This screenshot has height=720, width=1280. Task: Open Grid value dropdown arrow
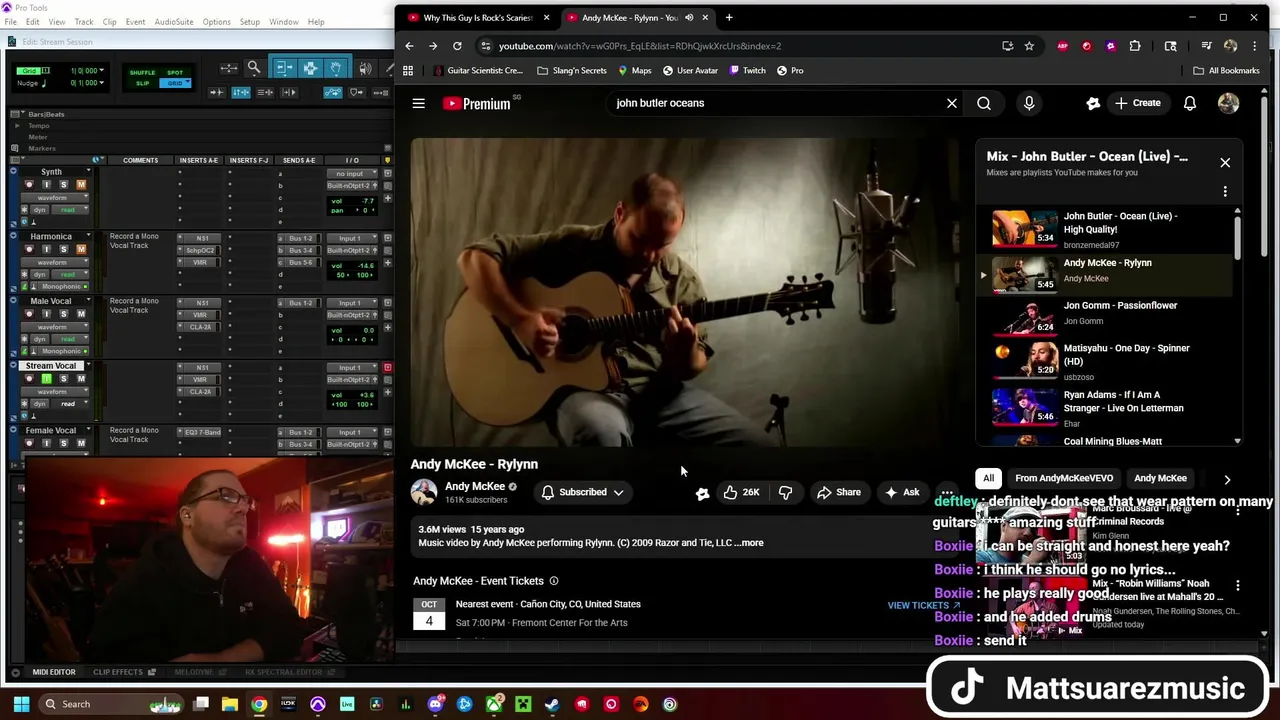[x=102, y=70]
